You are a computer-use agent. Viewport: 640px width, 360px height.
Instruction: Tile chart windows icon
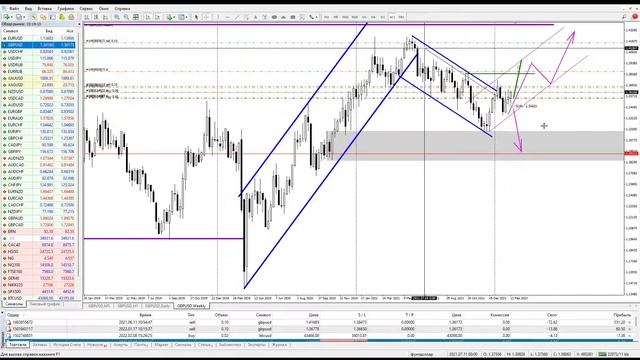click(136, 17)
